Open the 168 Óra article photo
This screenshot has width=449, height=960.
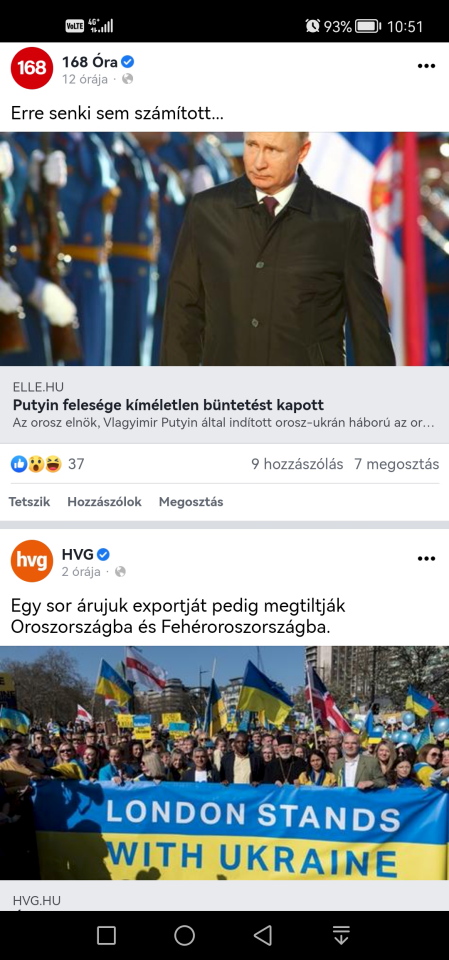[224, 249]
